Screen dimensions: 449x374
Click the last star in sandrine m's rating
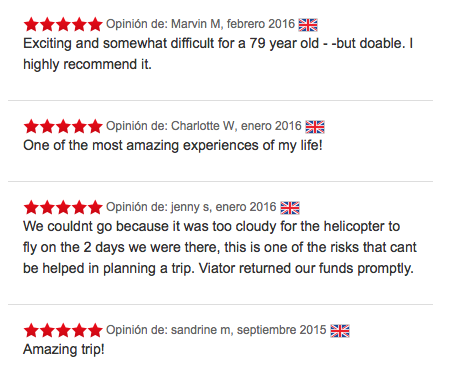95,330
